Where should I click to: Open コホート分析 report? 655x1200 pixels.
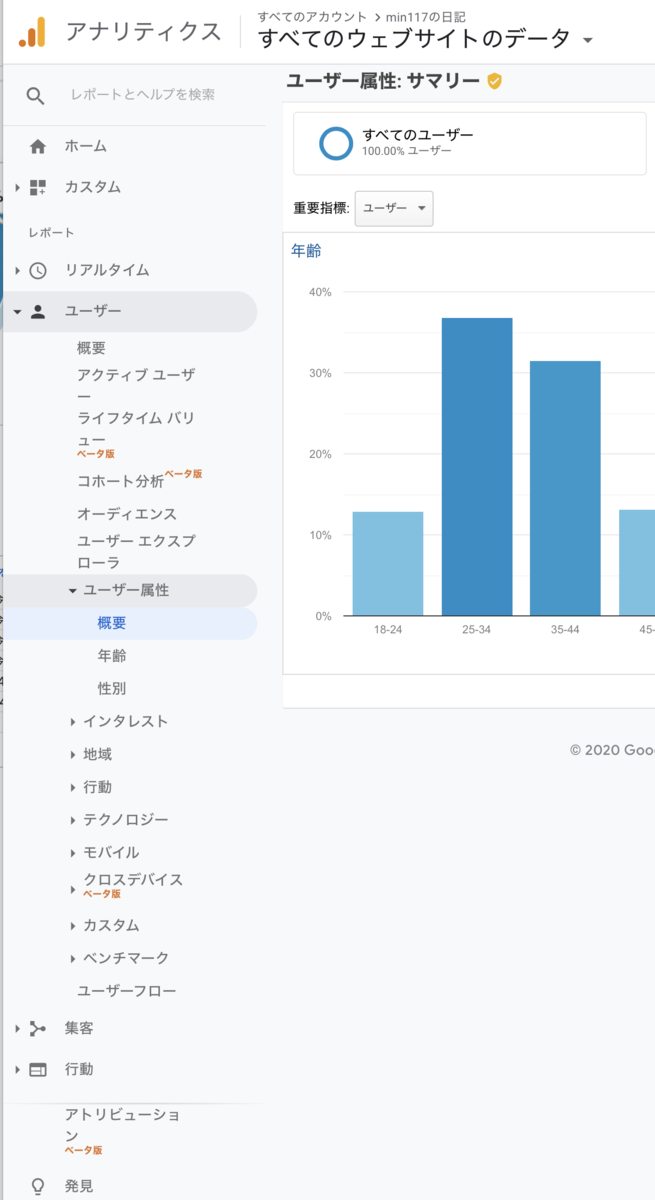[120, 481]
